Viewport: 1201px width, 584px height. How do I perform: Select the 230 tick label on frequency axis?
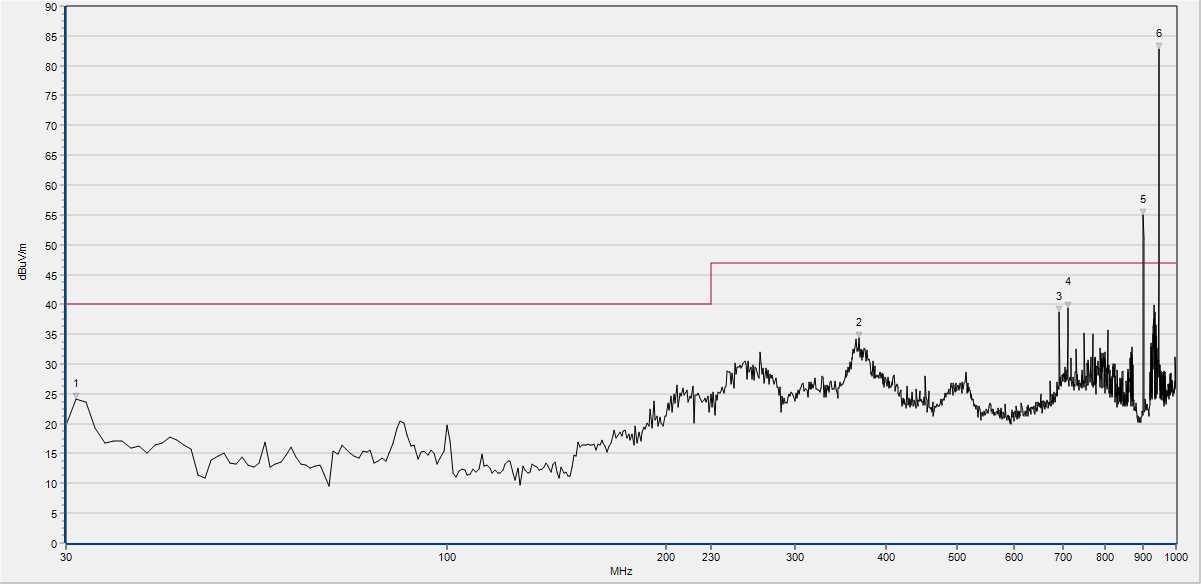(710, 556)
